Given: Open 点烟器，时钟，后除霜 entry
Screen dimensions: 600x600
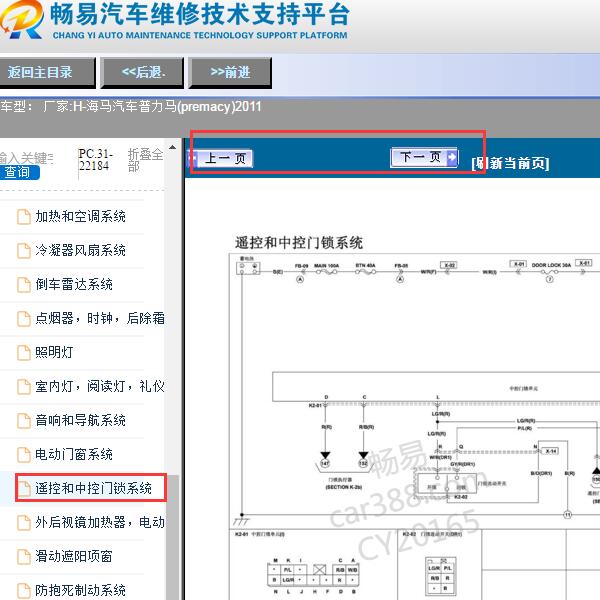Looking at the screenshot, I should (x=100, y=318).
